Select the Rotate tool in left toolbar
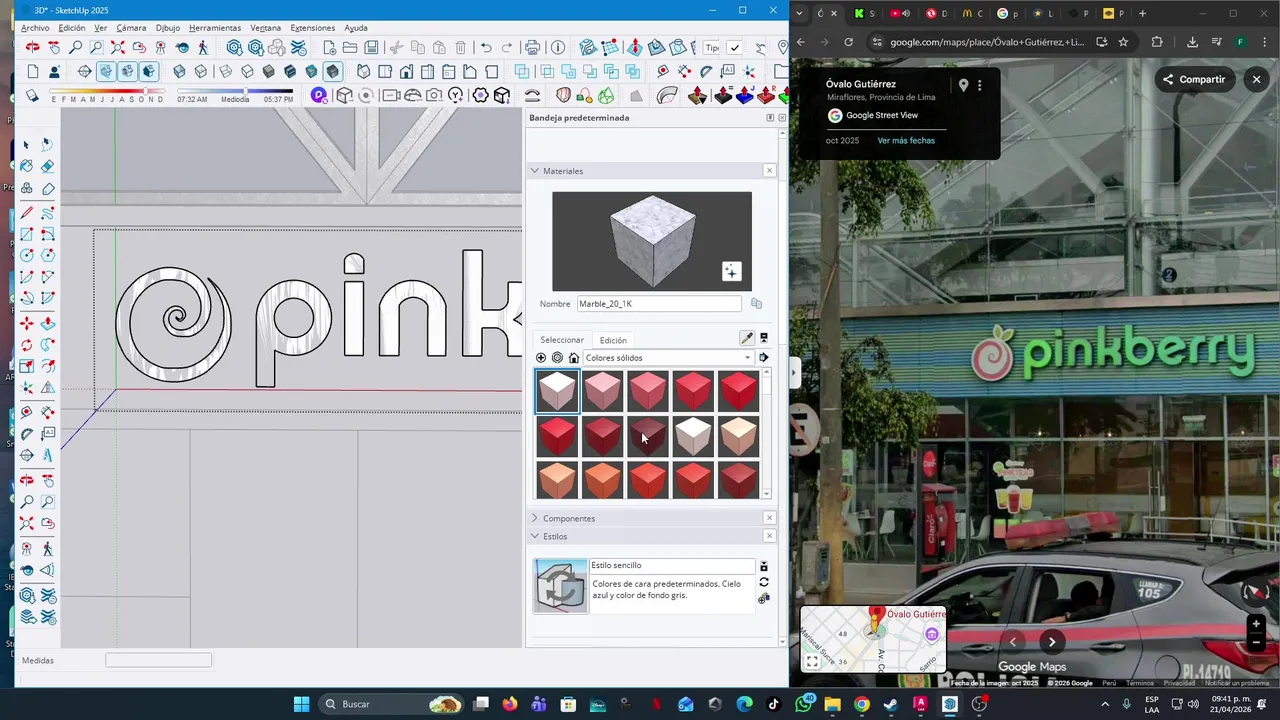This screenshot has height=720, width=1280. [x=26, y=345]
